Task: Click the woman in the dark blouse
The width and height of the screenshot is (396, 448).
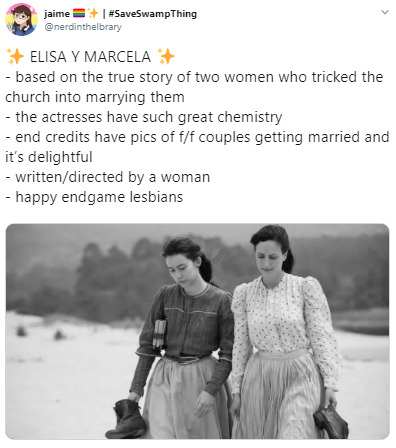Action: point(183,337)
